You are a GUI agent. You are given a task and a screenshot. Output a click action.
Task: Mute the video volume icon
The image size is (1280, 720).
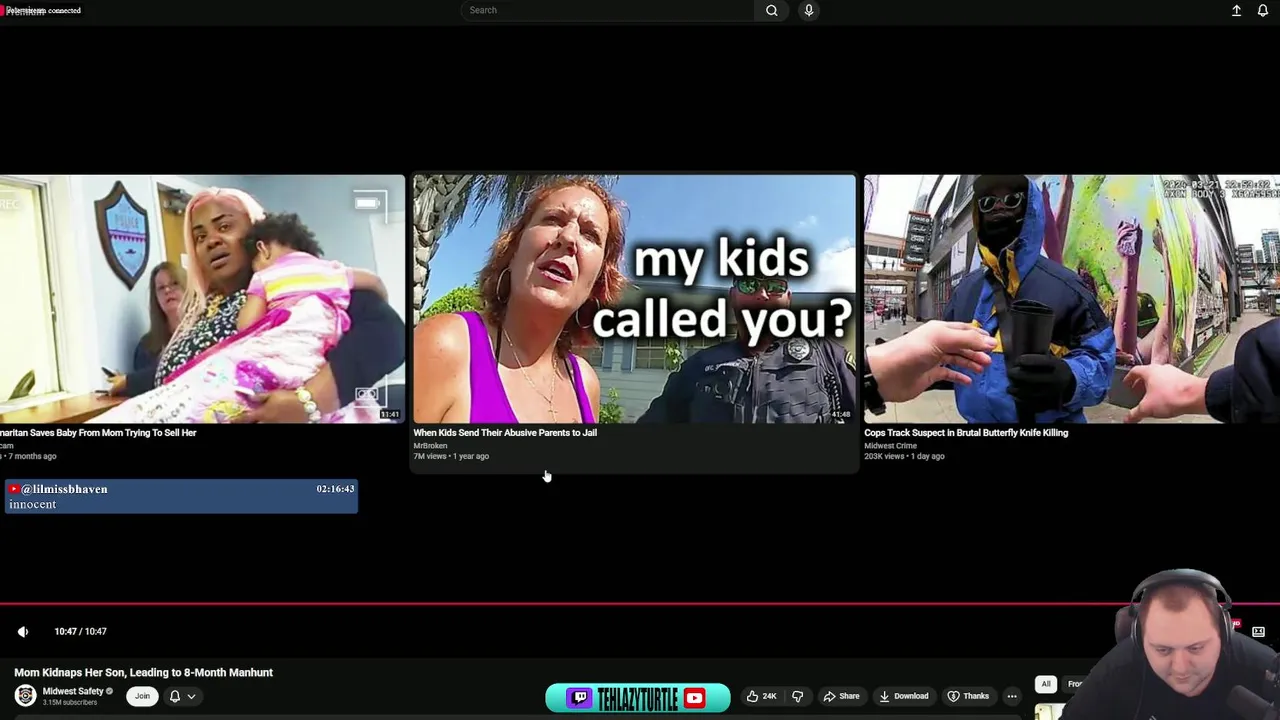(x=23, y=631)
